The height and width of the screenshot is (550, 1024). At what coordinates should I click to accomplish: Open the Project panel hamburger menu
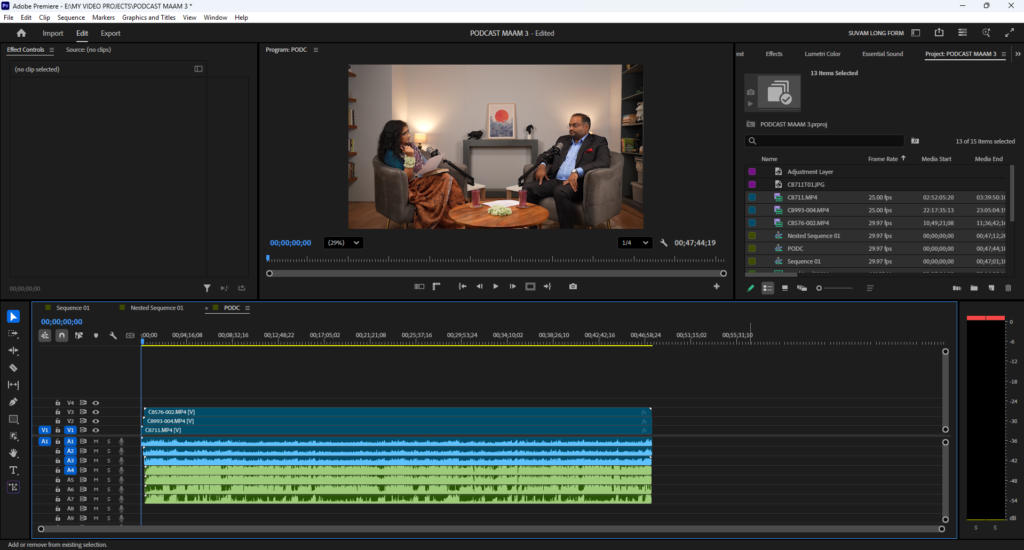[1004, 54]
